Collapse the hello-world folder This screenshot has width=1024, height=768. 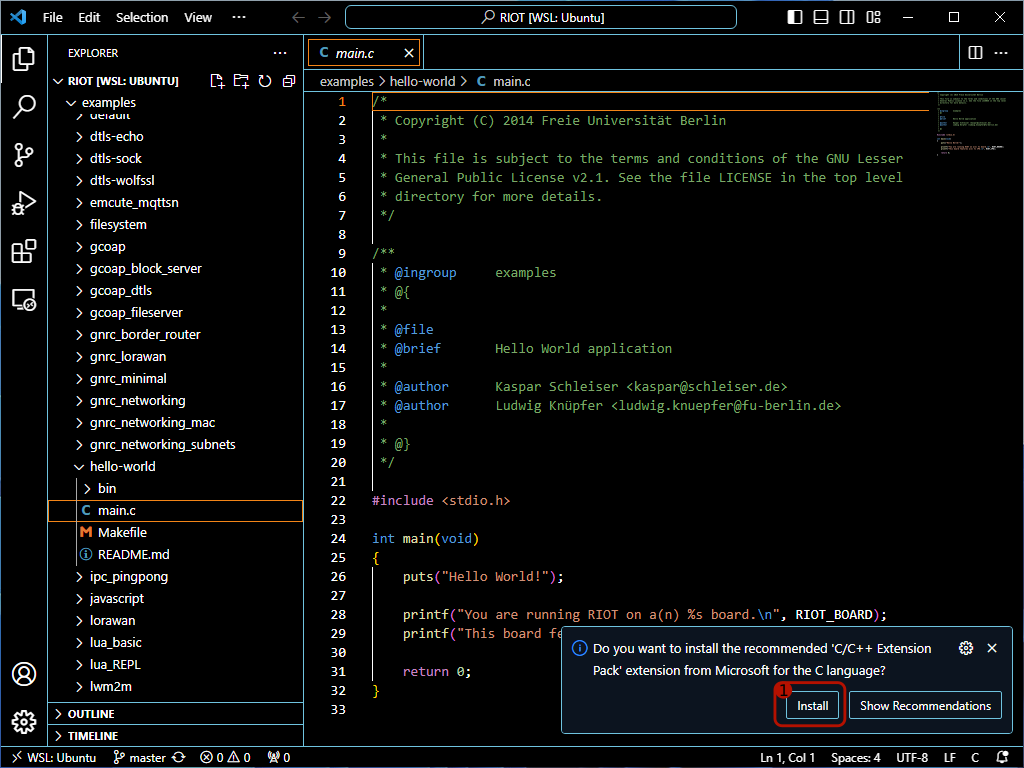(x=78, y=466)
